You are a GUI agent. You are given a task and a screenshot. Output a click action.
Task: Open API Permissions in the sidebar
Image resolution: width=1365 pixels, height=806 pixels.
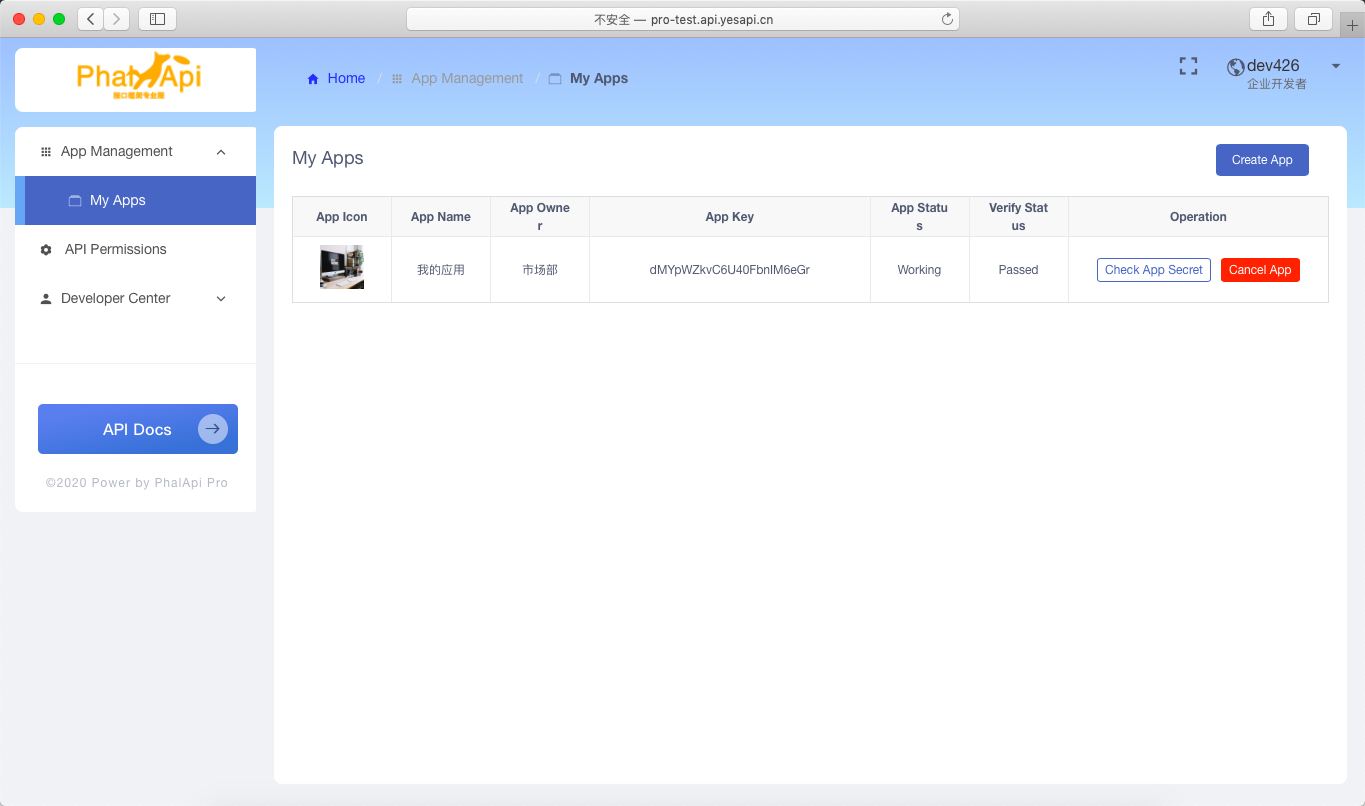pyautogui.click(x=115, y=249)
